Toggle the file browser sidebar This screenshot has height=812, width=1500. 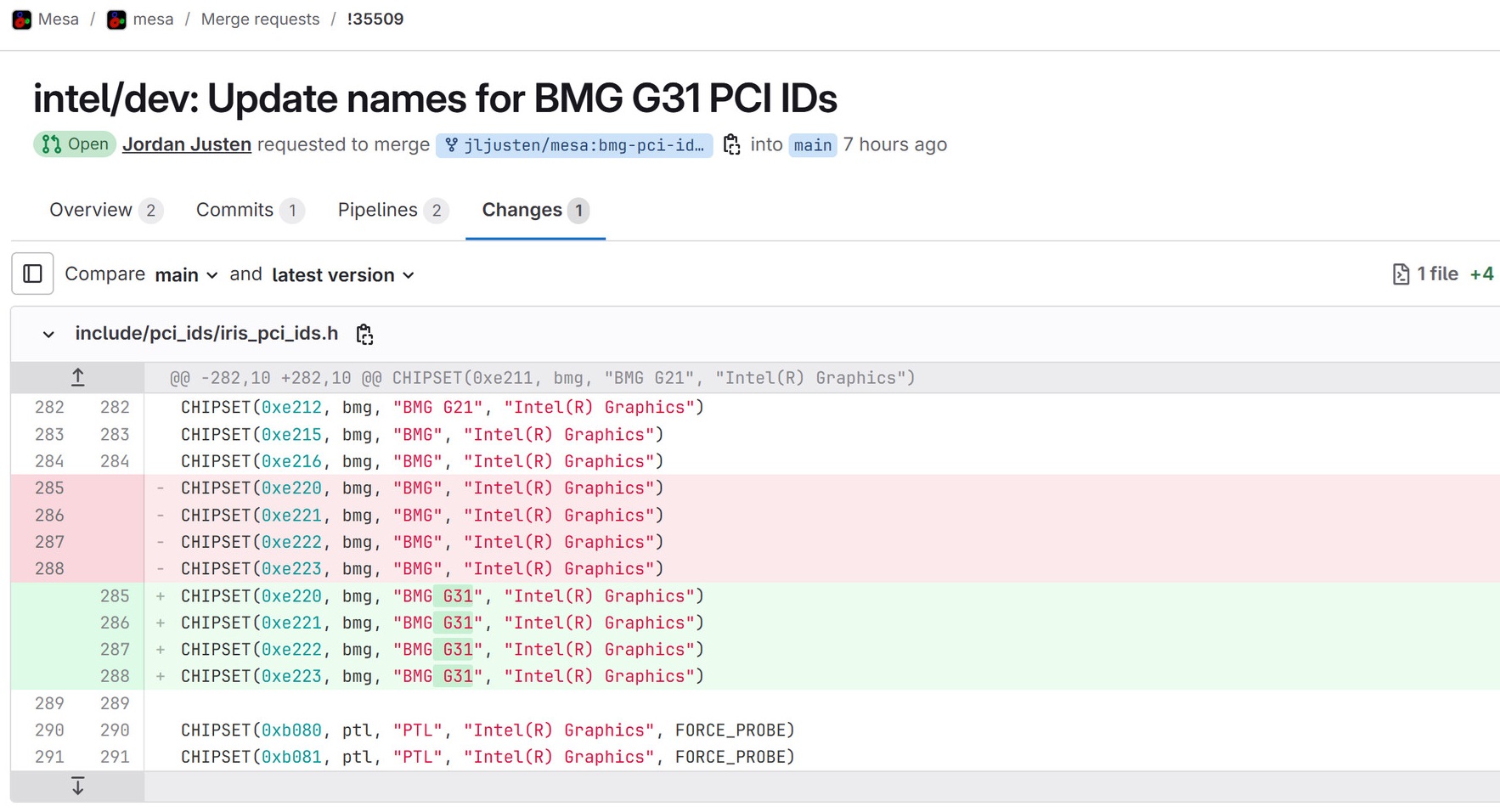coord(32,273)
